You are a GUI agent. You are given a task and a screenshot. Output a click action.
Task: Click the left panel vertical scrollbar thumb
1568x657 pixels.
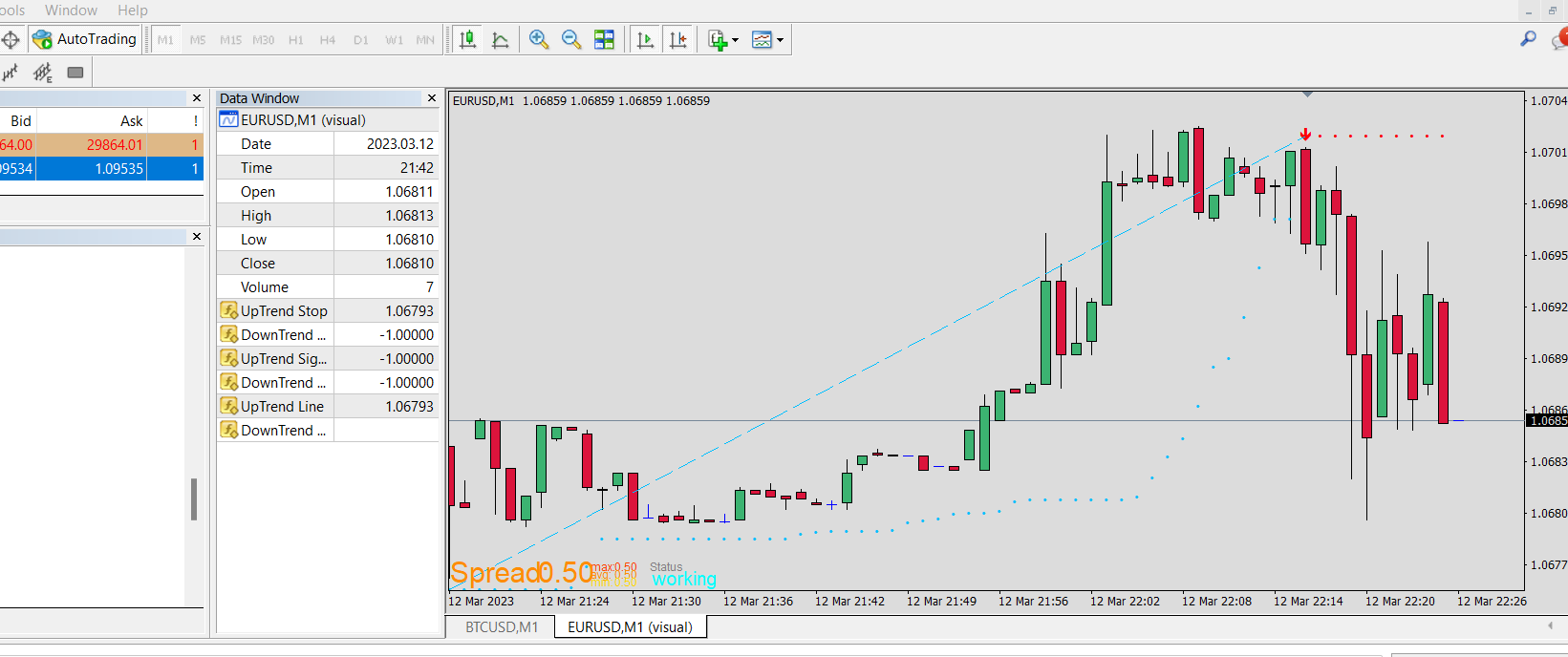pyautogui.click(x=194, y=499)
